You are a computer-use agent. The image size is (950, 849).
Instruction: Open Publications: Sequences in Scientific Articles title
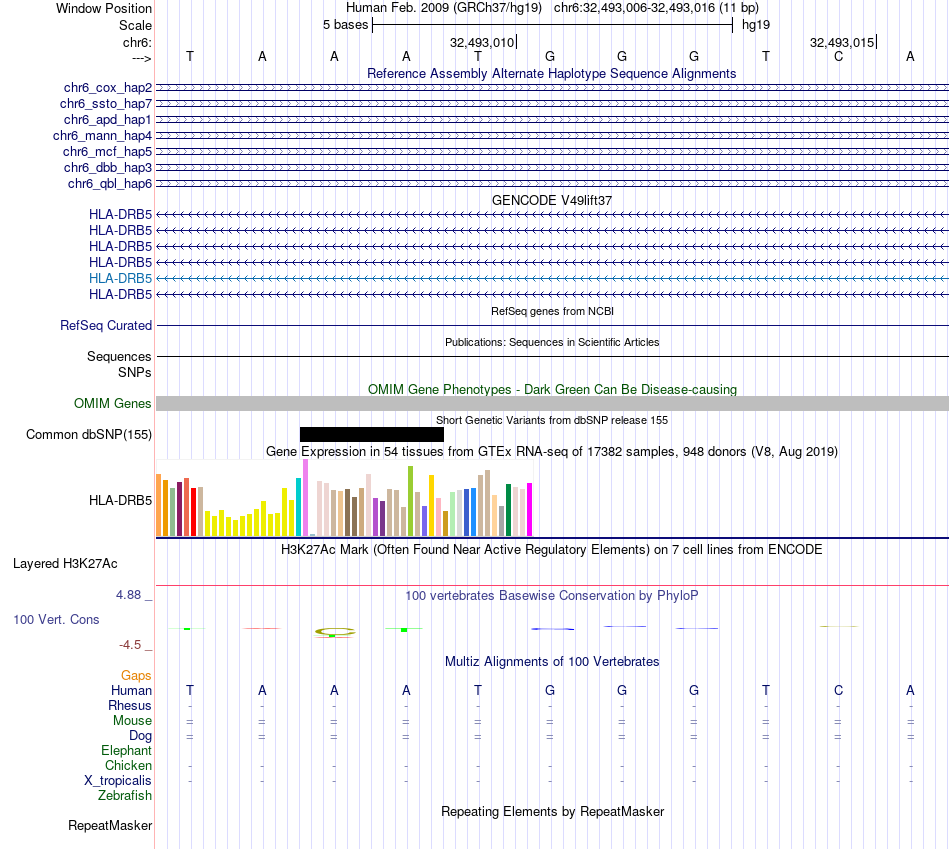click(x=552, y=342)
